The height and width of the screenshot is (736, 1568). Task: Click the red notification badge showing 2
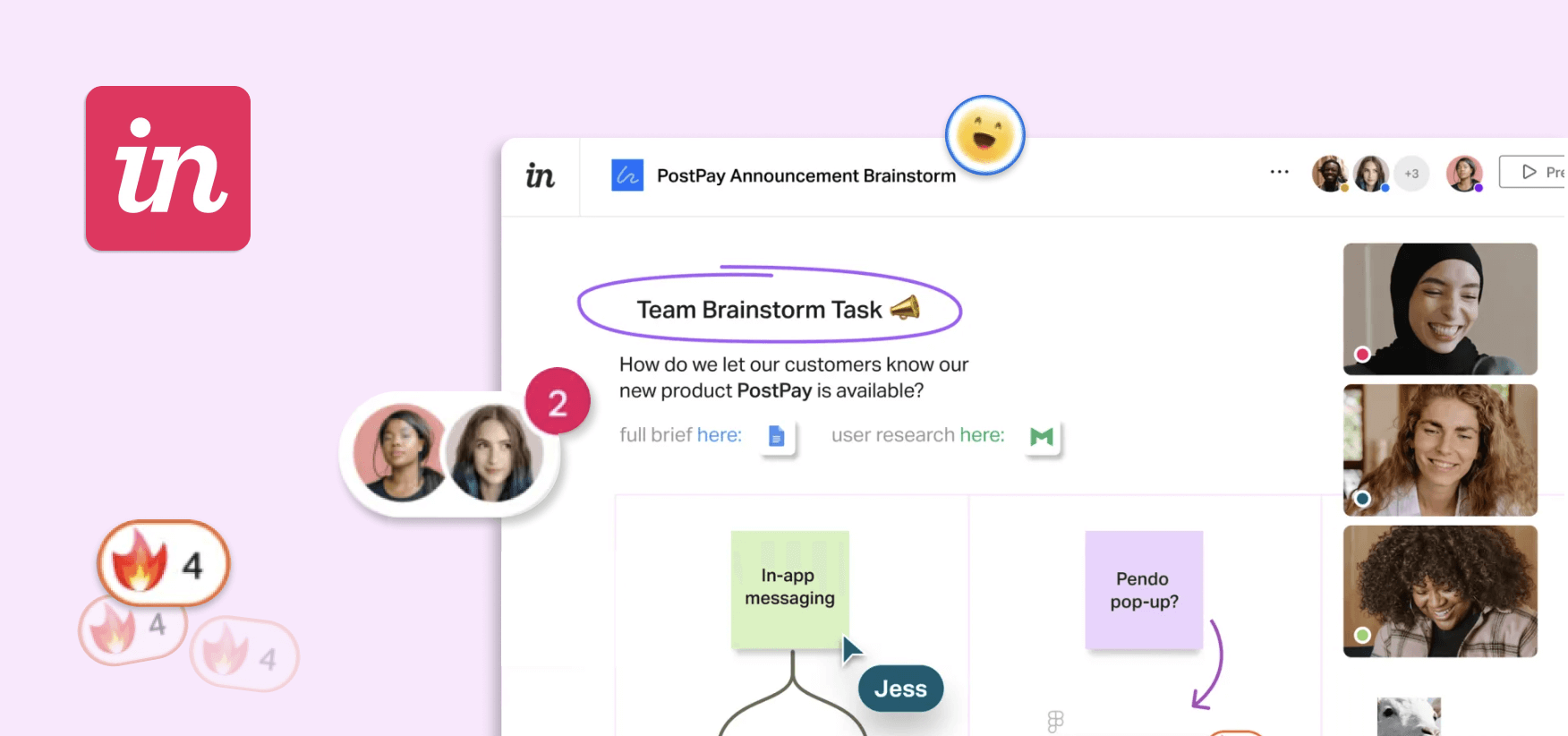[558, 401]
